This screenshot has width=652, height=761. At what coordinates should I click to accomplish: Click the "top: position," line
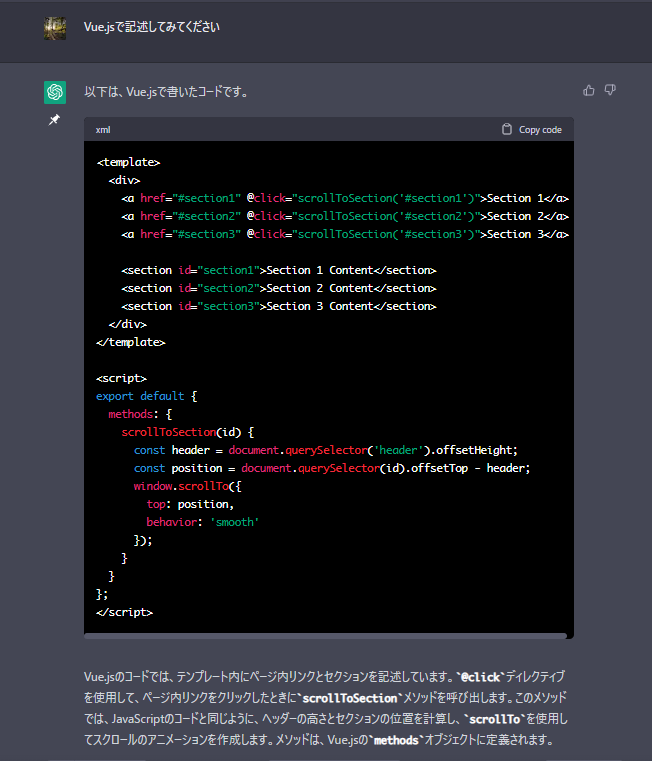click(190, 504)
